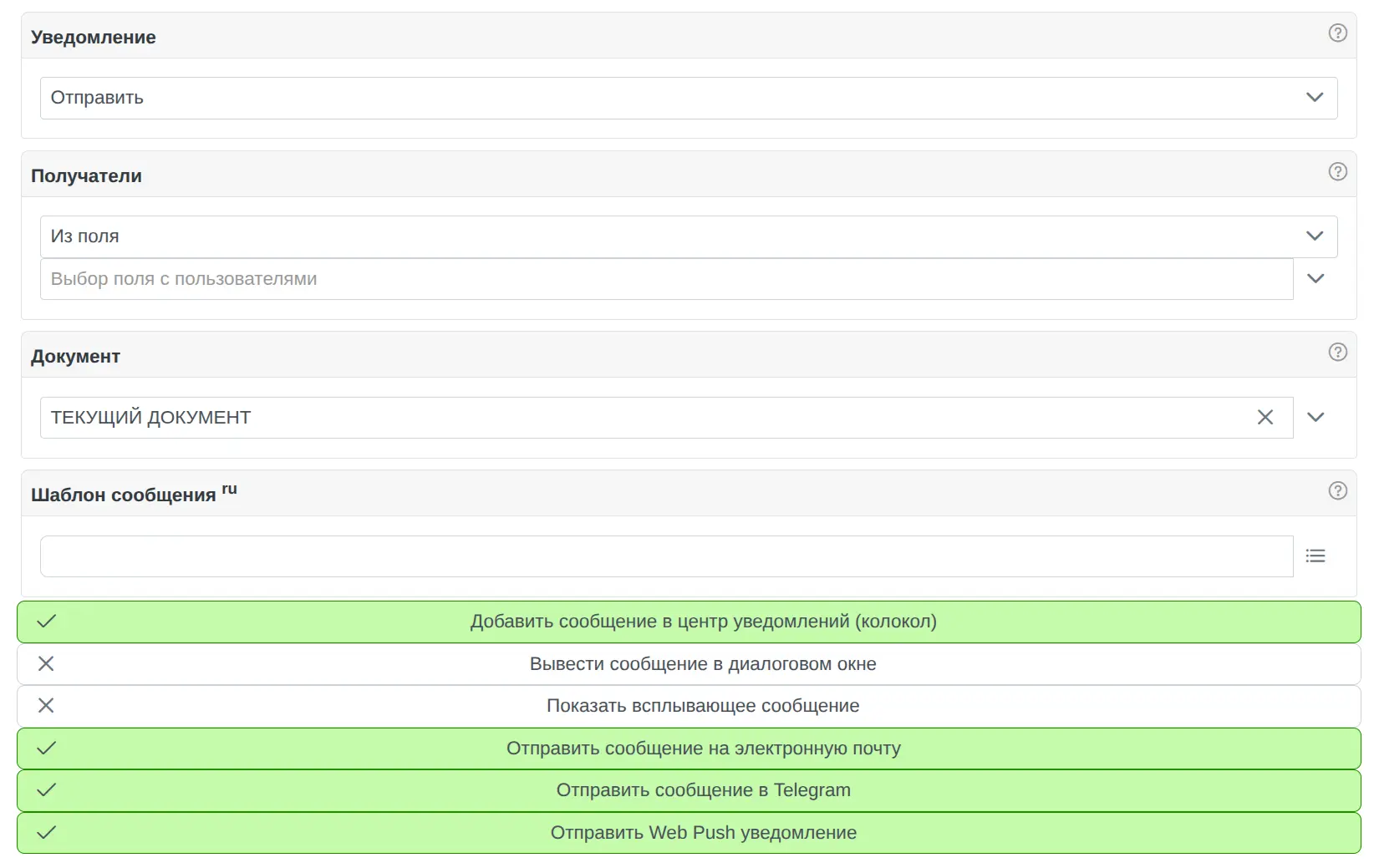The image size is (1379, 868).
Task: Open help for Получатели section
Action: pos(1337,172)
